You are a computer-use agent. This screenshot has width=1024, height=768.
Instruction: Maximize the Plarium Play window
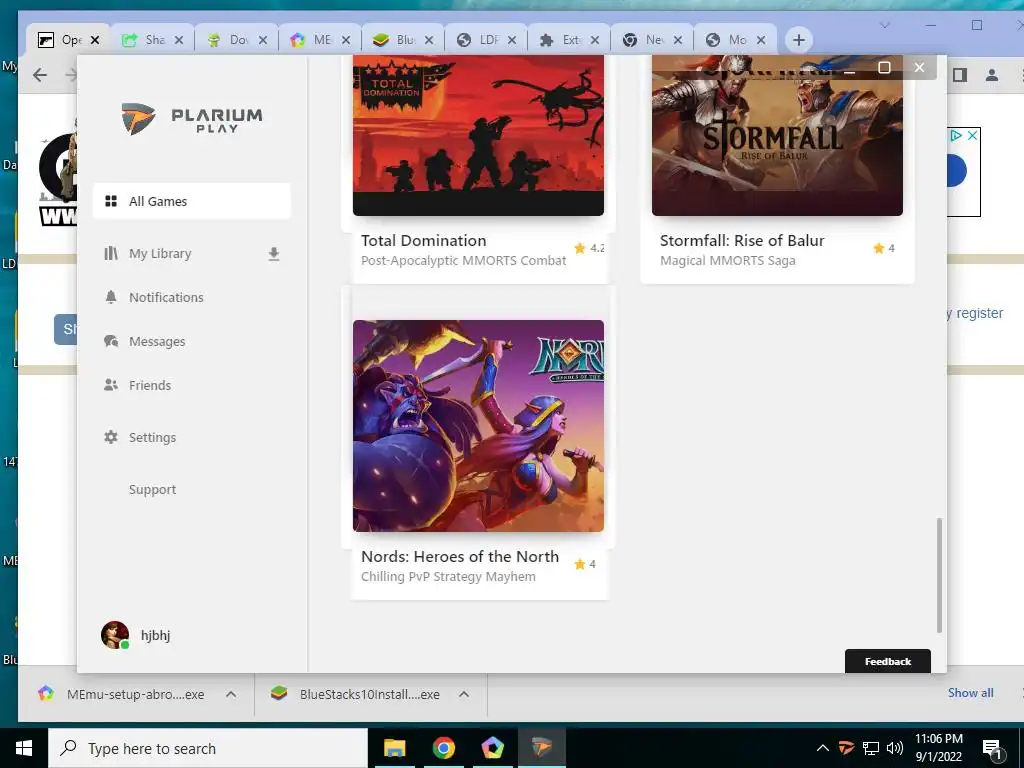(x=884, y=67)
